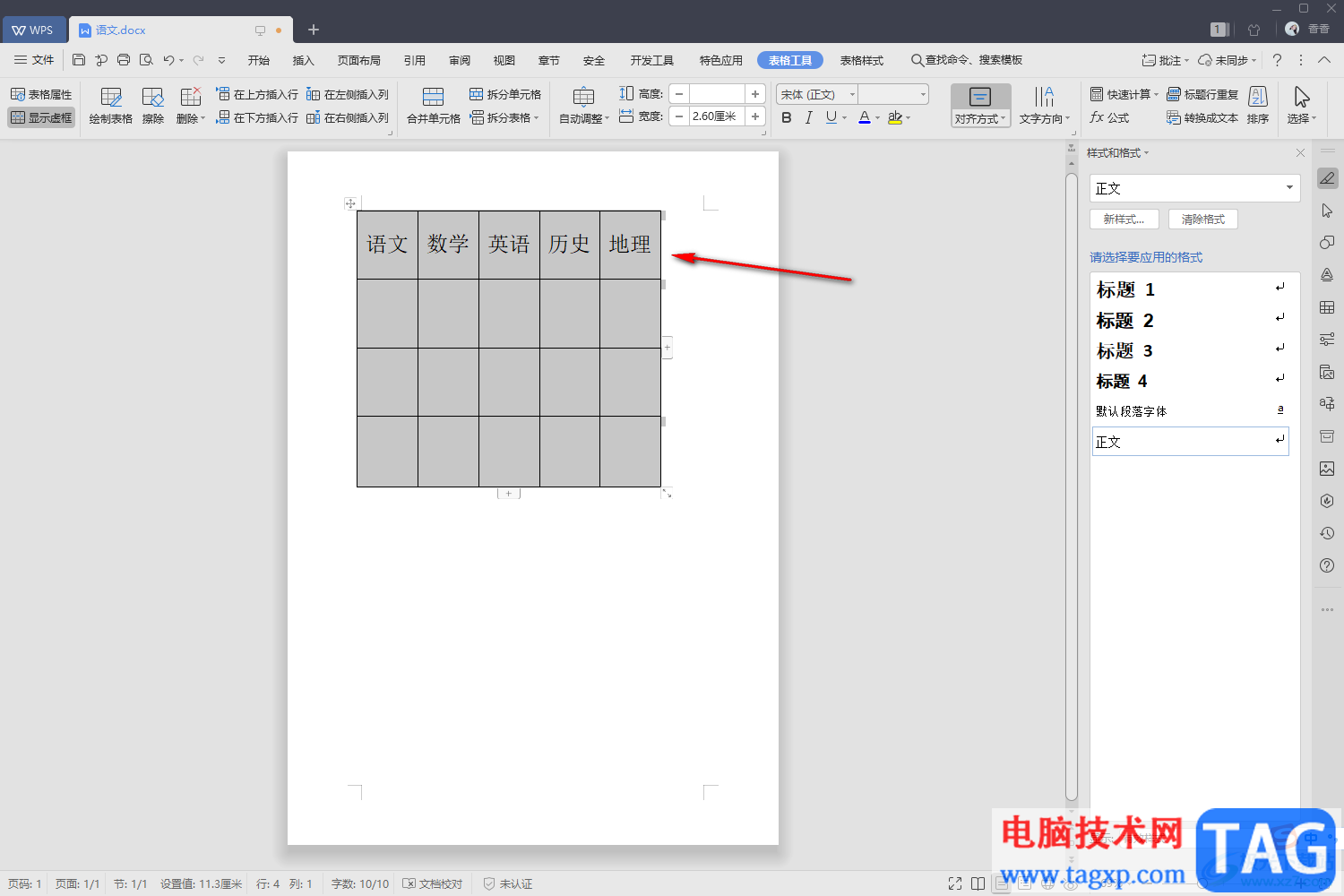1344x896 pixels.
Task: Increase row height with plus button
Action: pyautogui.click(x=755, y=94)
